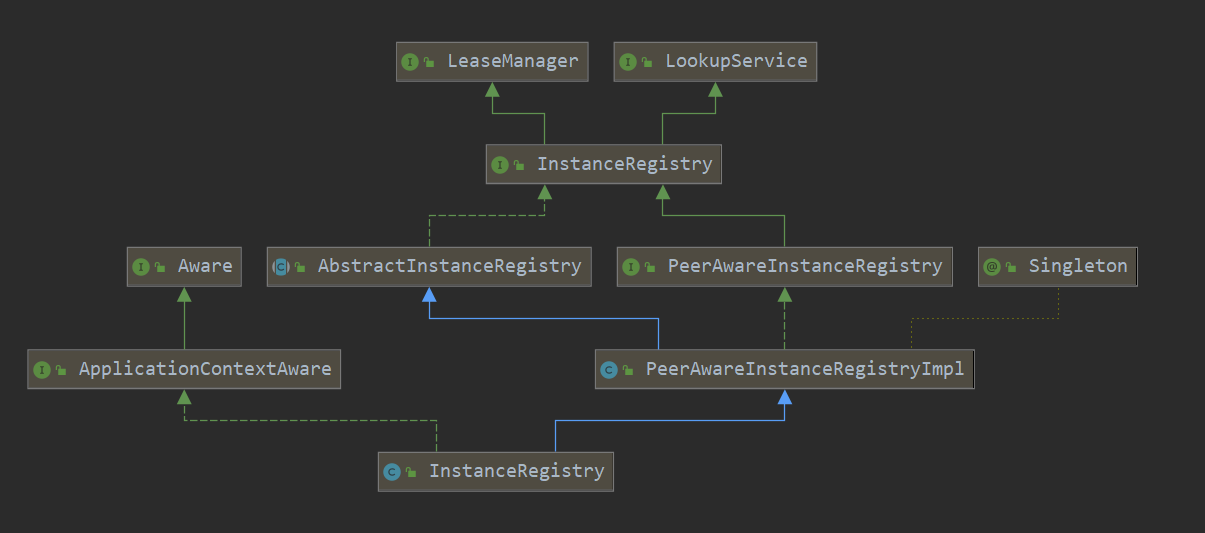The height and width of the screenshot is (533, 1205).
Task: Click the public lock icon on Singleton
Action: pos(1012,268)
